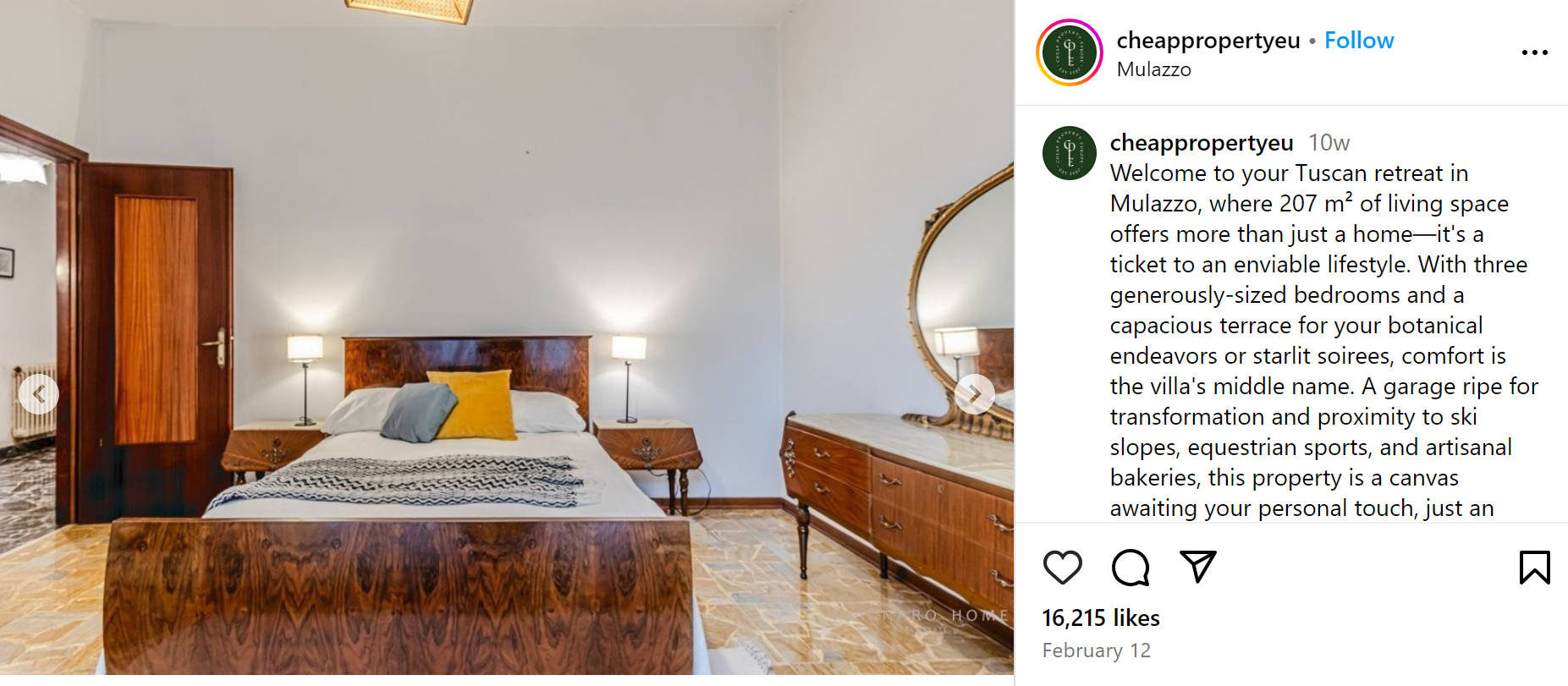Open the 10w timestamp link

(x=1329, y=142)
